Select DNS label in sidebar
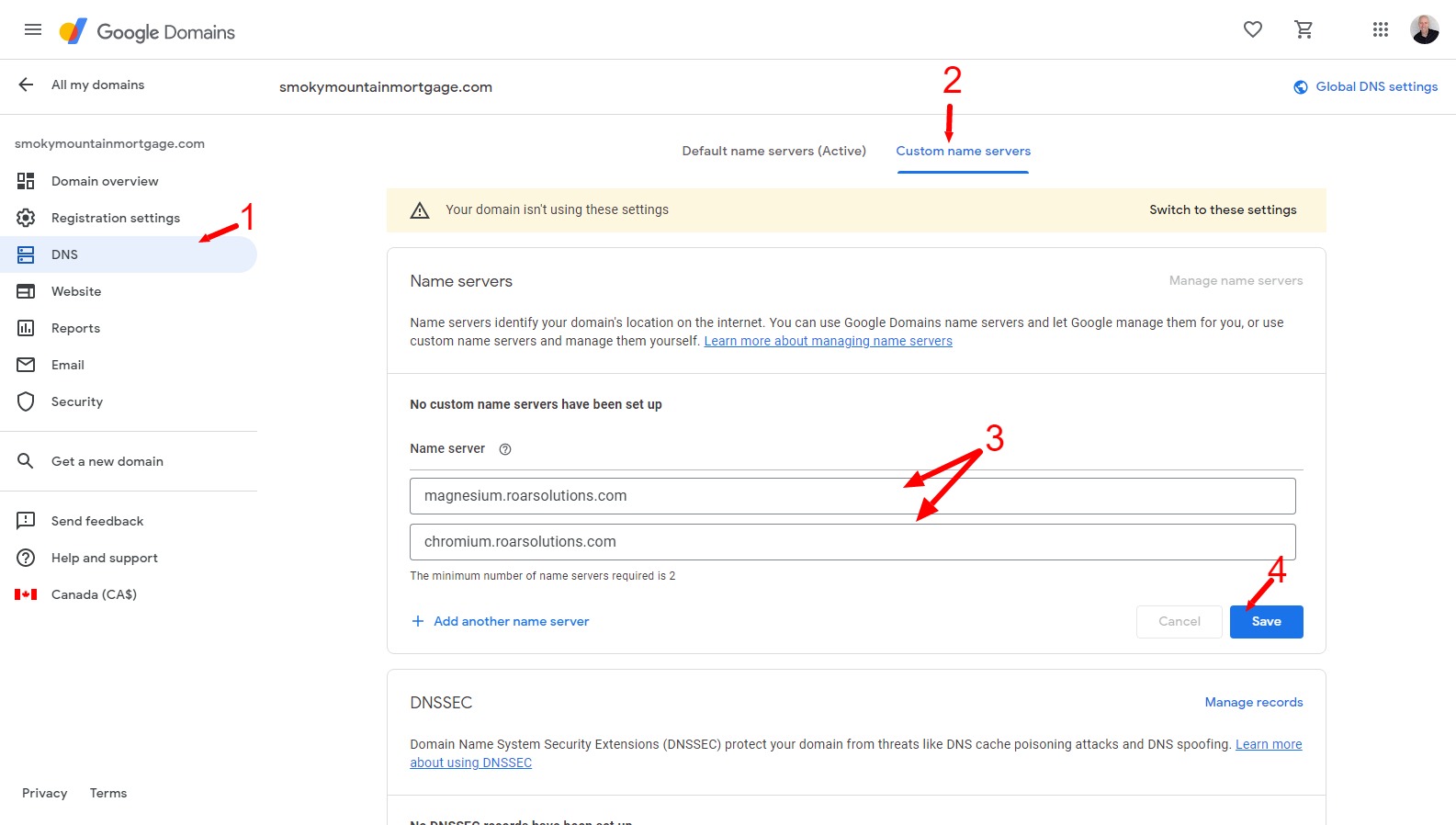Screen dimensions: 1456x825 click(x=64, y=254)
